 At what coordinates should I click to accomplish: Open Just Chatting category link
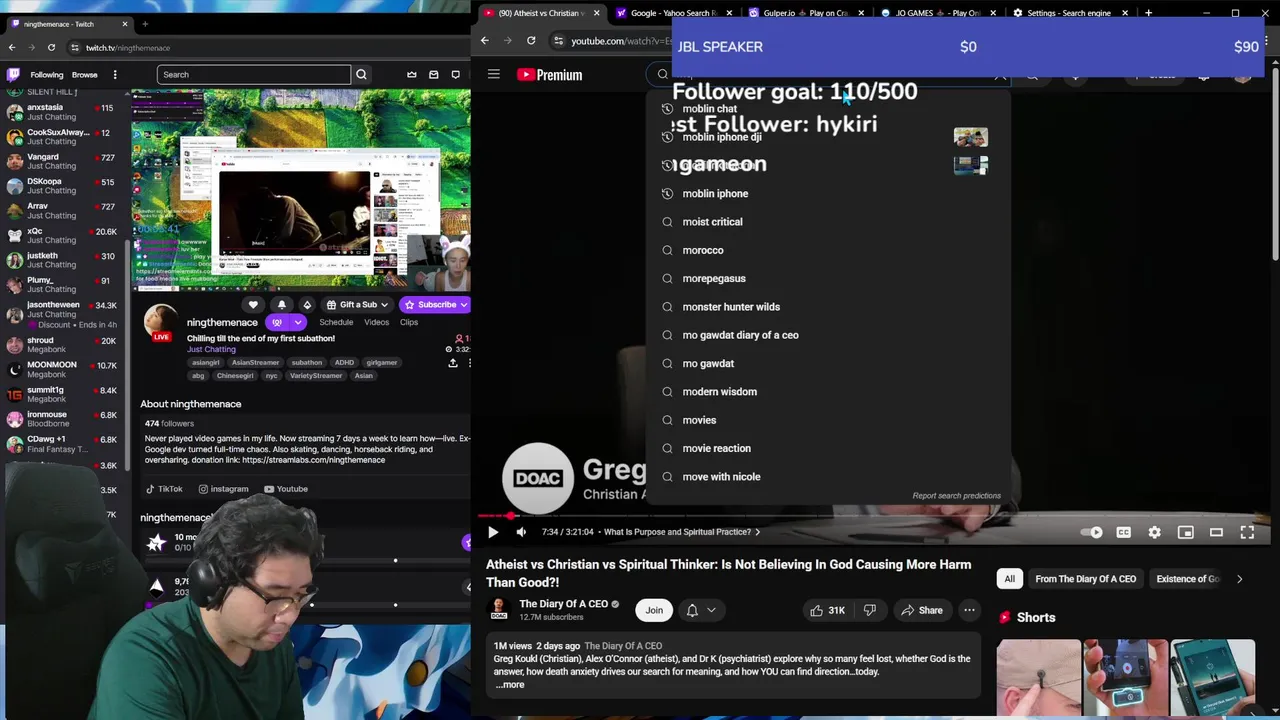click(211, 349)
